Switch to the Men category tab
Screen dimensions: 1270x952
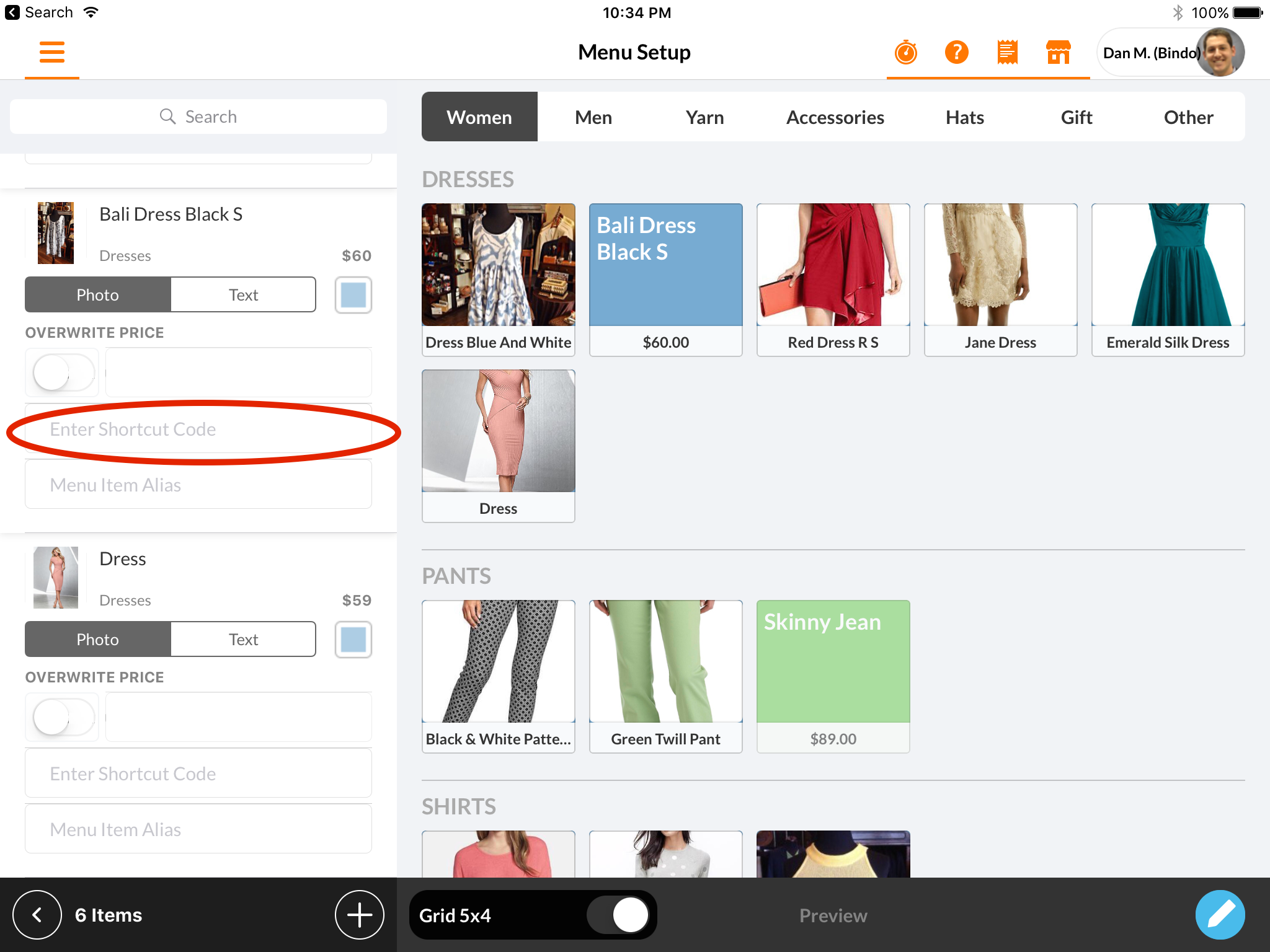593,117
